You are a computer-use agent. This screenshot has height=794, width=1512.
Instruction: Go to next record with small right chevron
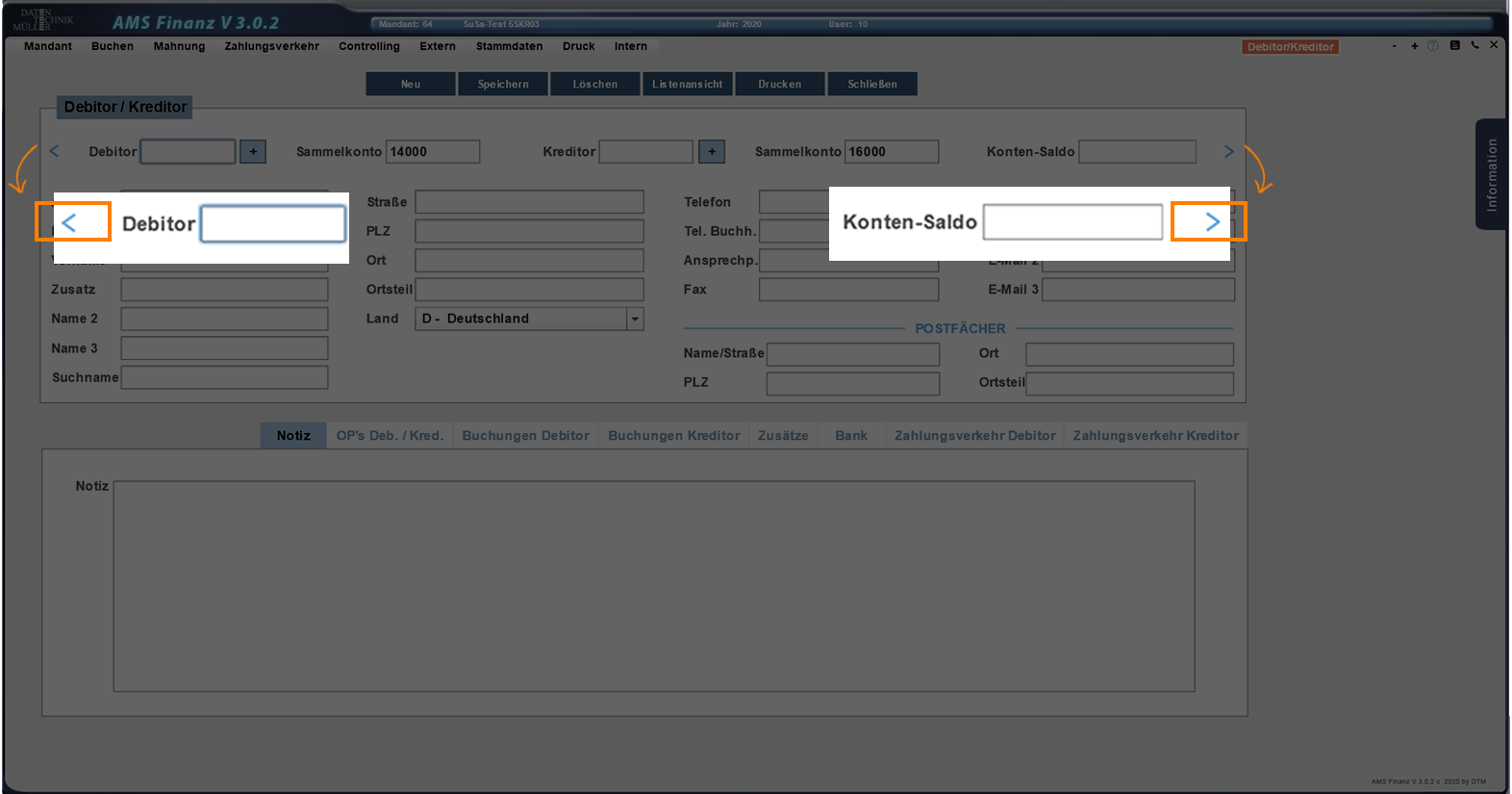1228,151
